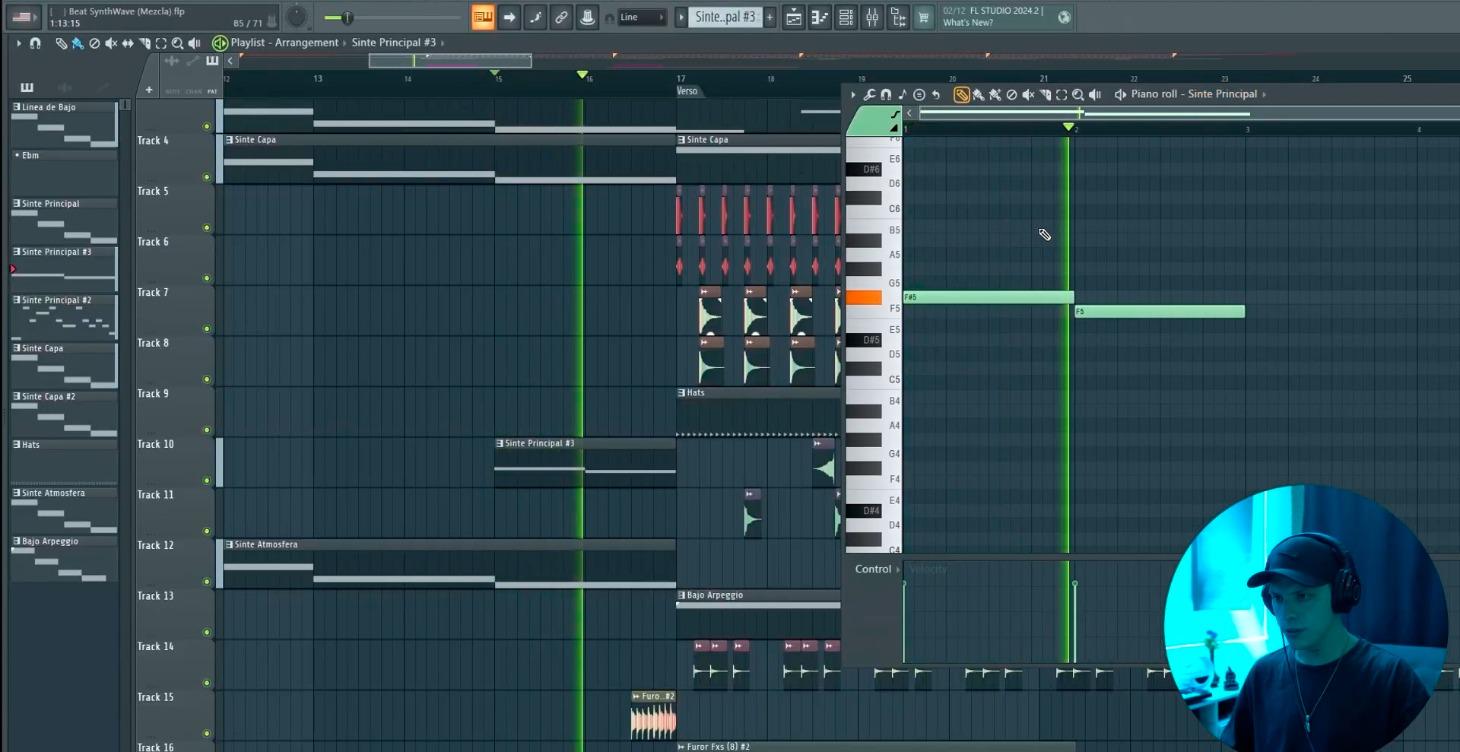1460x752 pixels.
Task: Click What's New? news link
Action: [x=968, y=23]
